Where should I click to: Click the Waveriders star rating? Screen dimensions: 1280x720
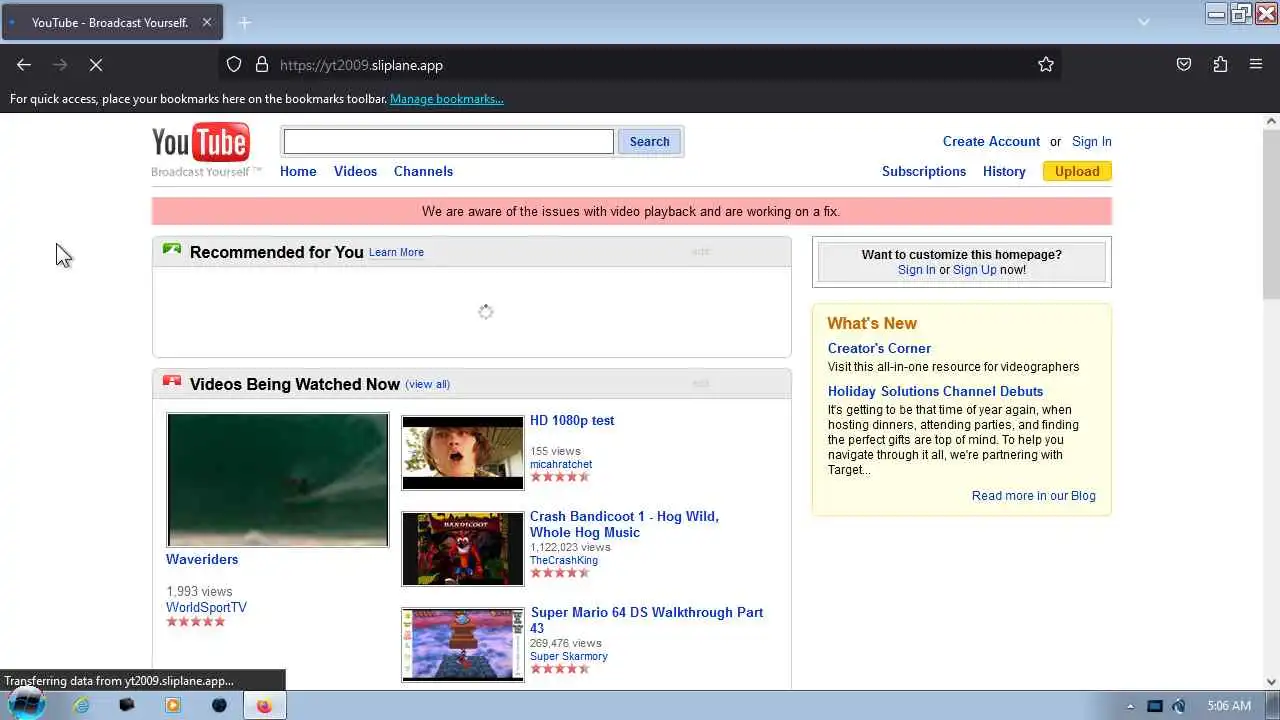click(x=196, y=621)
